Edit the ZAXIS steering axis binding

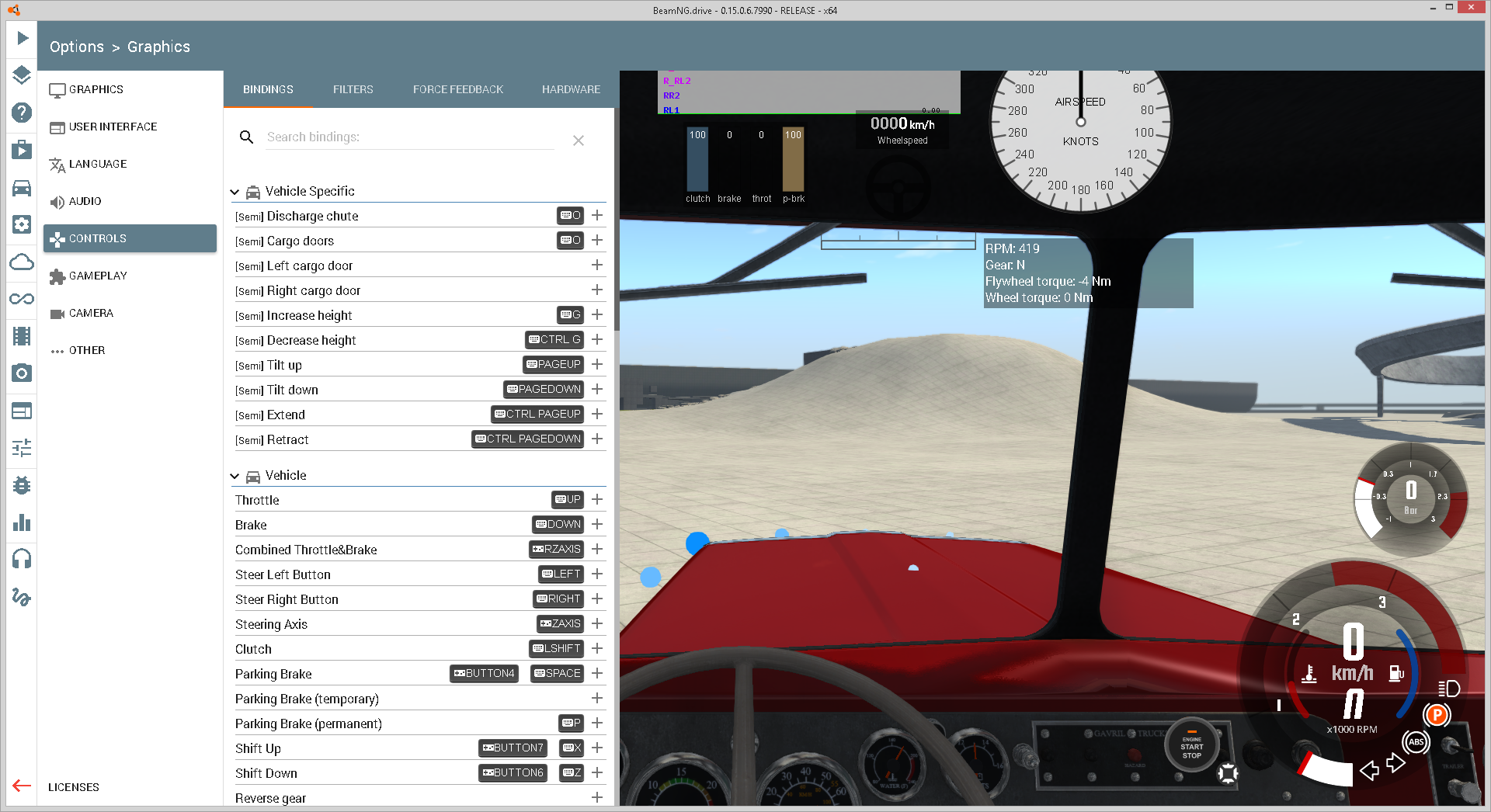coord(560,623)
